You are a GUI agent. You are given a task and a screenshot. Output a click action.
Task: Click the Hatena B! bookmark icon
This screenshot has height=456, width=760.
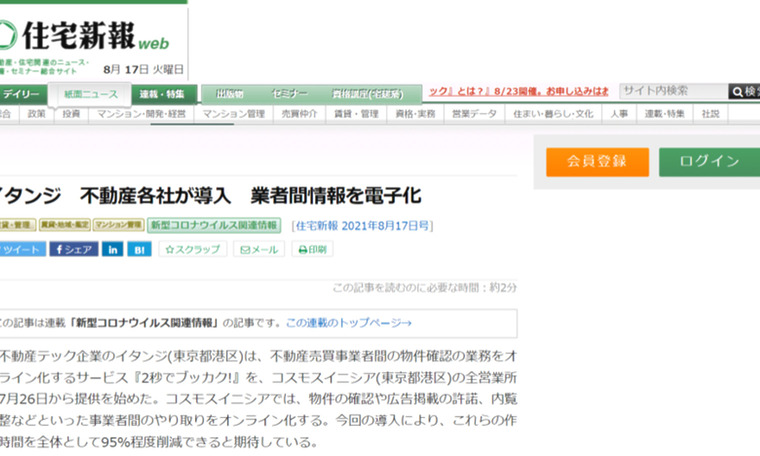click(x=139, y=249)
